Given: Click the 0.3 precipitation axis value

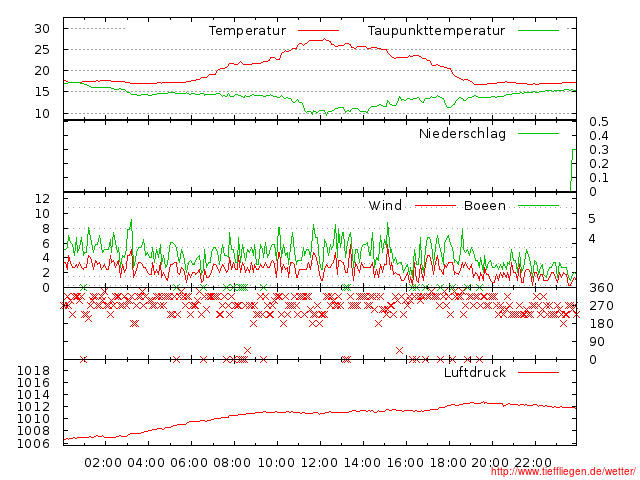Looking at the screenshot, I should tap(599, 150).
